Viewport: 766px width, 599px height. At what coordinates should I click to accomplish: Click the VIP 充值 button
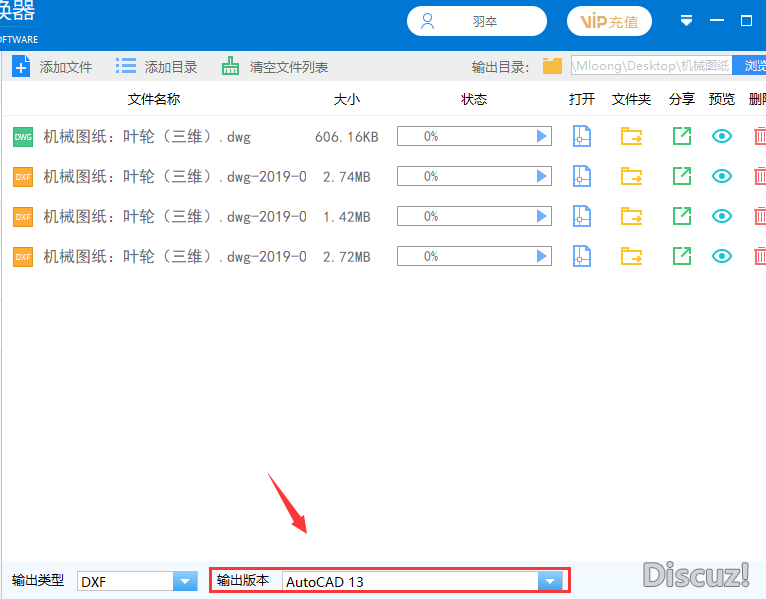(609, 21)
